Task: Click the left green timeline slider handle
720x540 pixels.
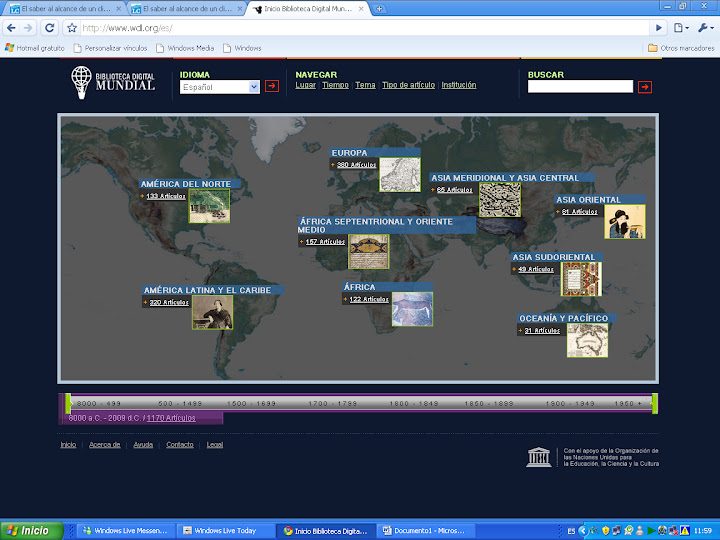Action: coord(68,403)
